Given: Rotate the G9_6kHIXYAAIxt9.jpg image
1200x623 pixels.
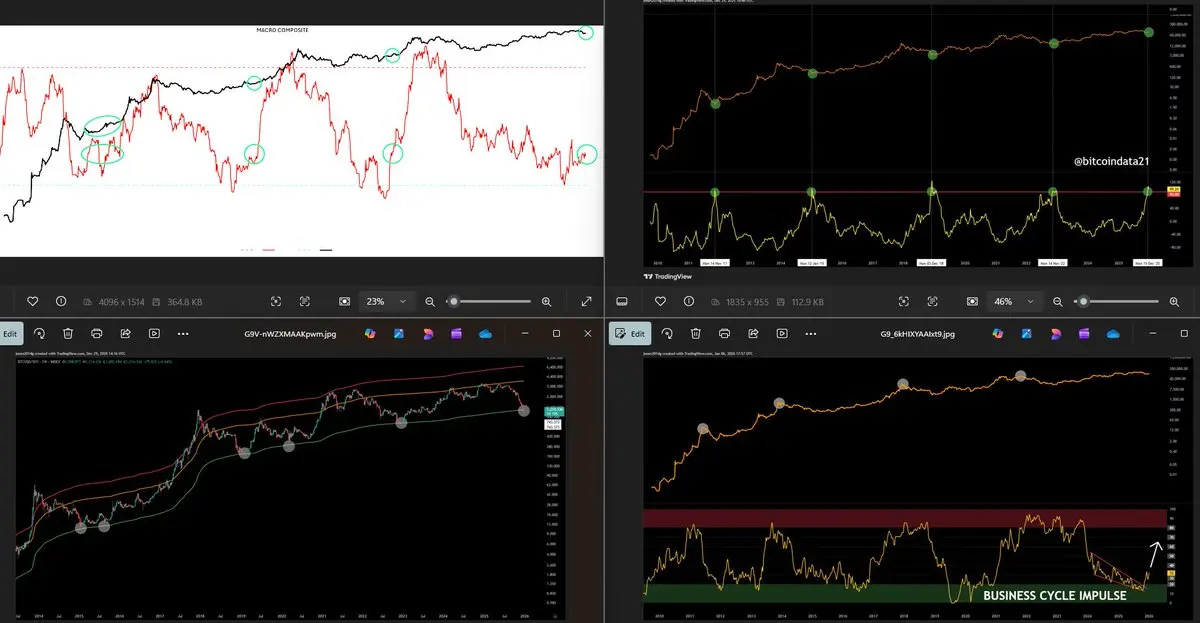Looking at the screenshot, I should [668, 334].
